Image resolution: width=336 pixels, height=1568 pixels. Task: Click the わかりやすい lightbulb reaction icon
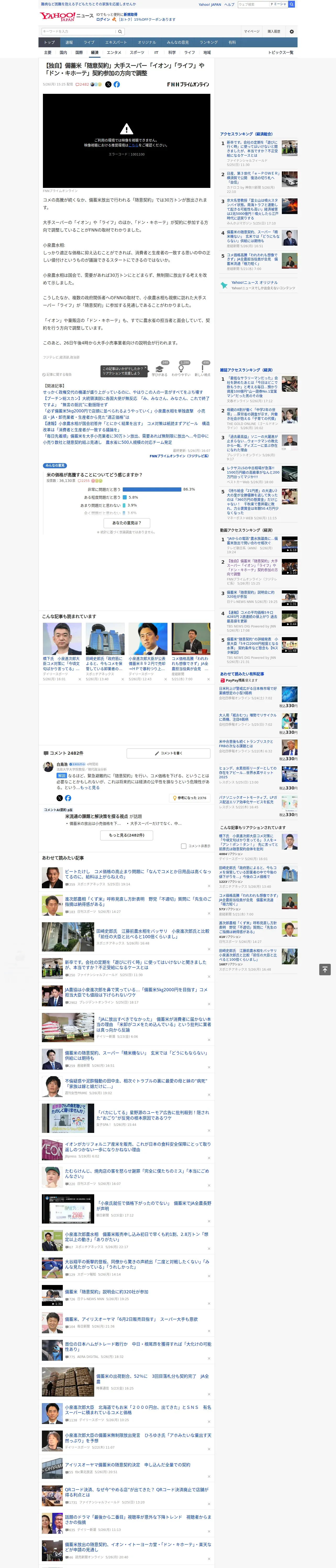pyautogui.click(x=181, y=368)
